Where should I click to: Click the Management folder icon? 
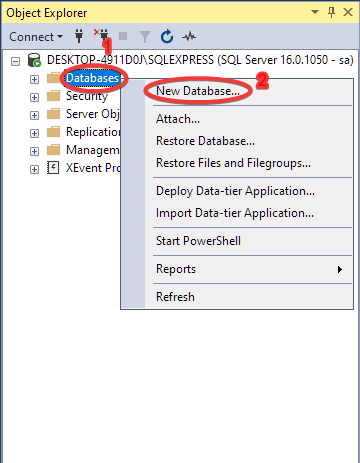53,150
